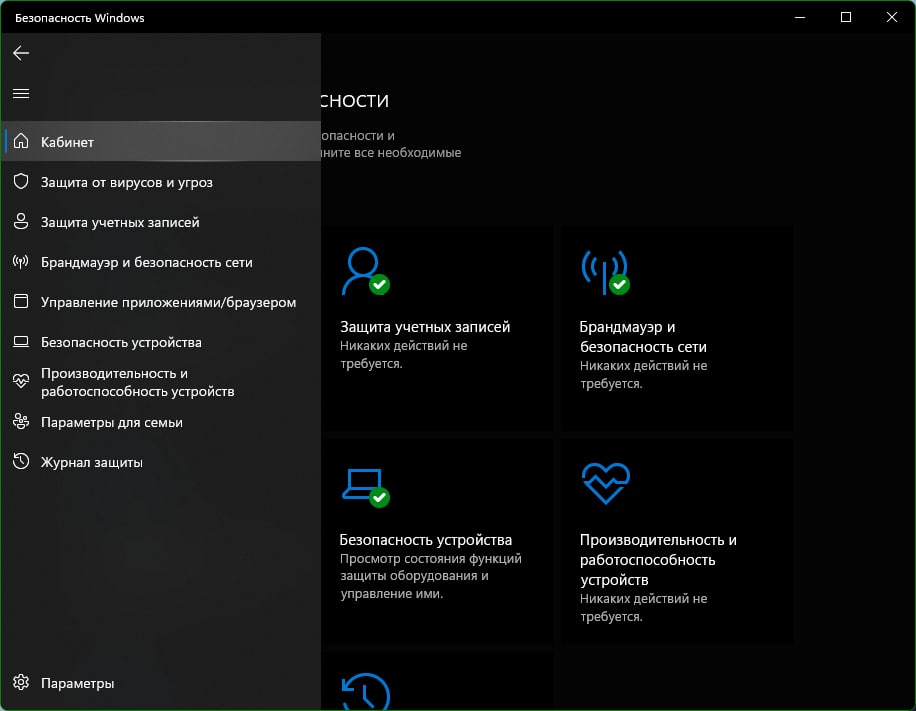916x711 pixels.
Task: Open Производительность и работоспособность устройств in sidebar
Action: click(x=161, y=382)
